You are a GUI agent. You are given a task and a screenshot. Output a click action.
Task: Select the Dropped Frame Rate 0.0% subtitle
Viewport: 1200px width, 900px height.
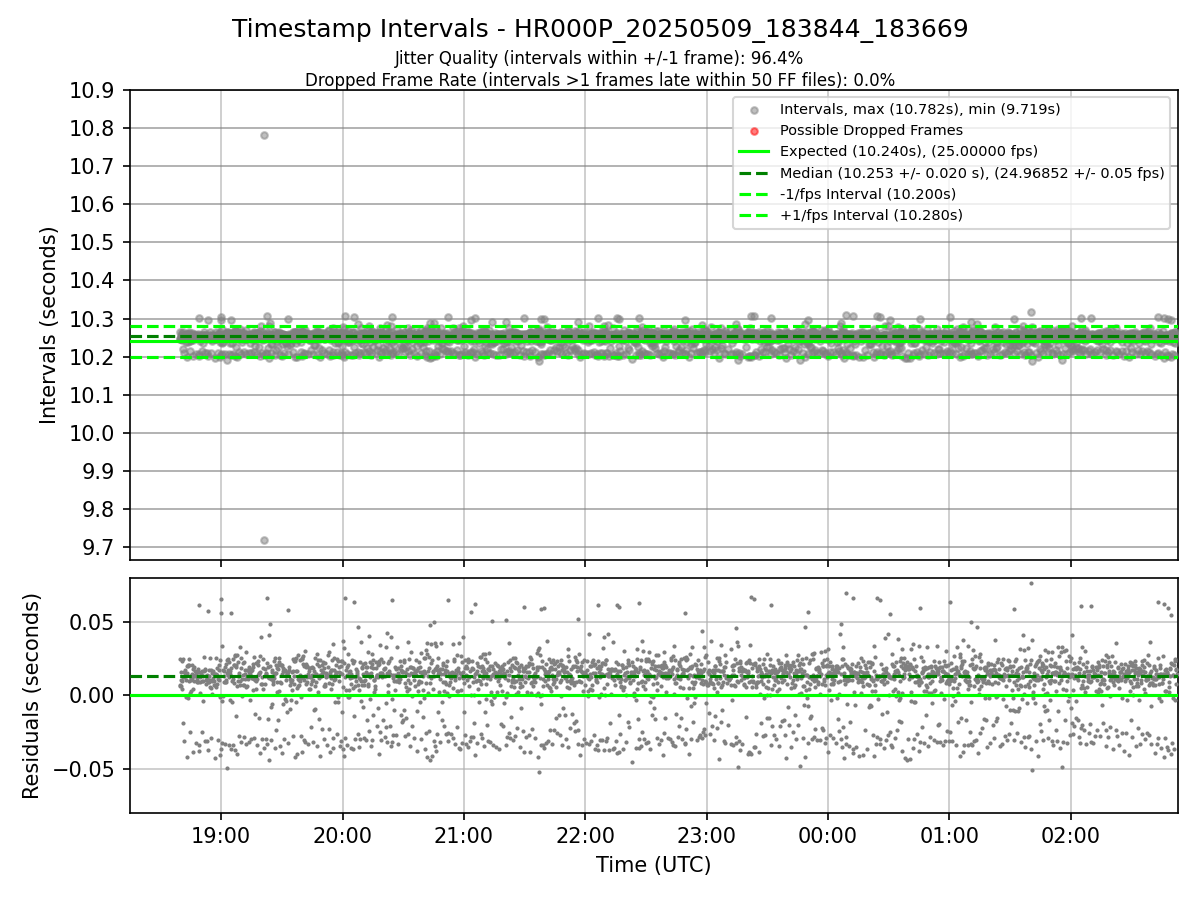tap(600, 80)
